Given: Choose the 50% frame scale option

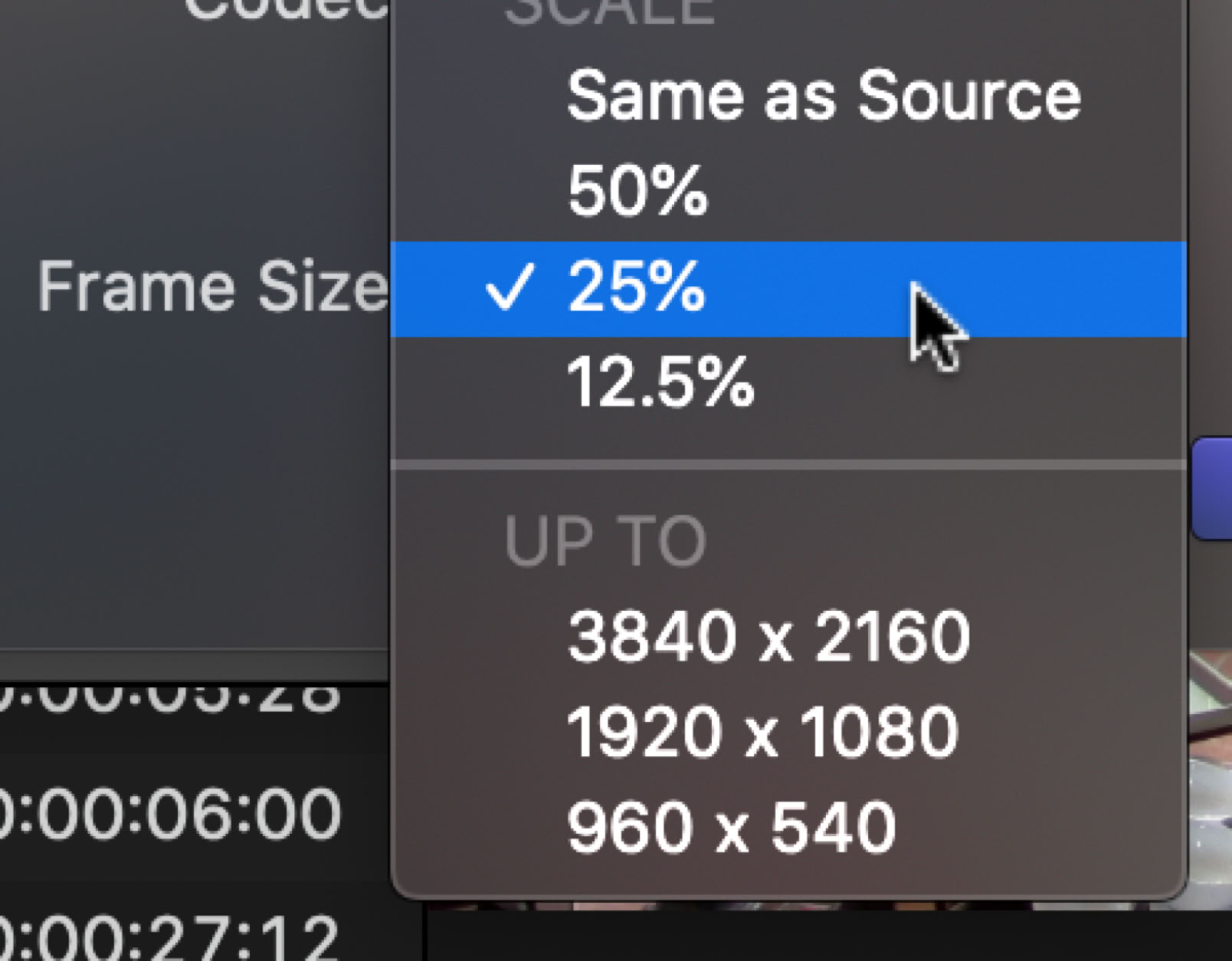Looking at the screenshot, I should [x=637, y=192].
